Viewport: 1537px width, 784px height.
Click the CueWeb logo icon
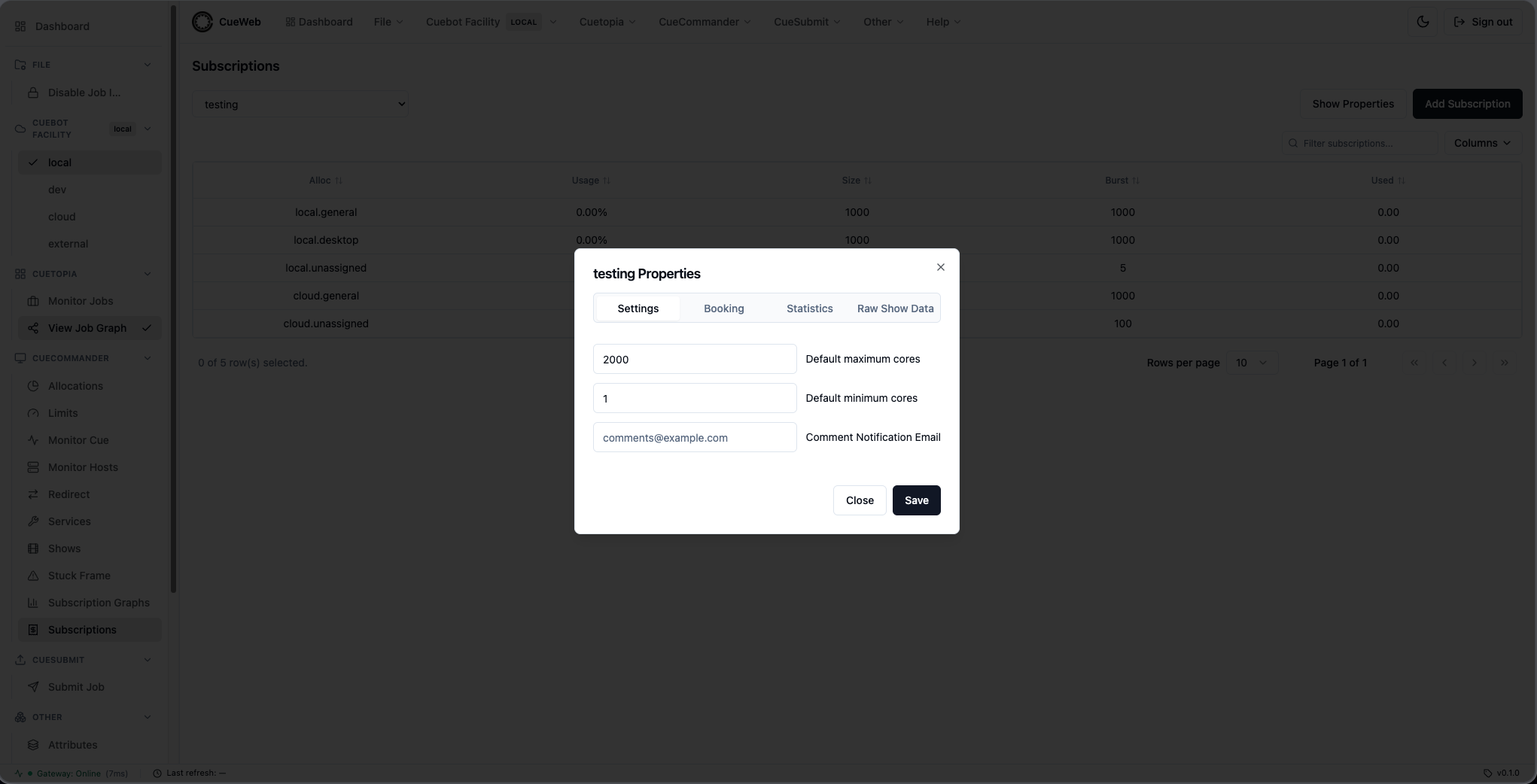(202, 22)
